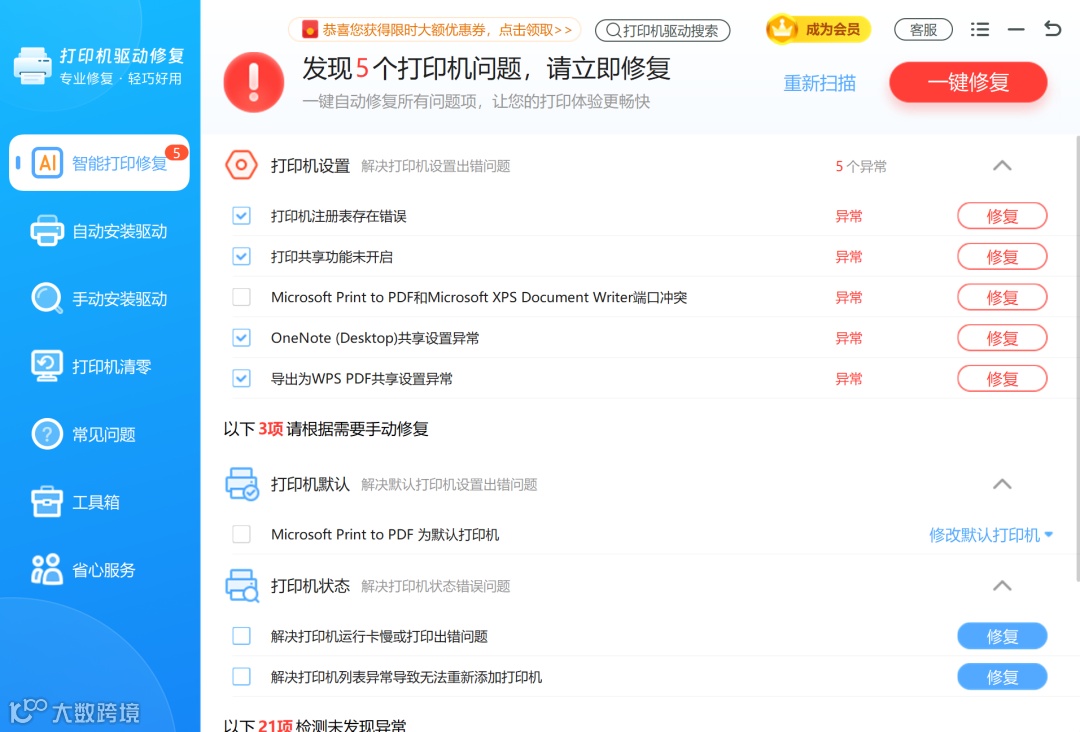Click the 客服 customer service button
1080x732 pixels.
click(923, 30)
